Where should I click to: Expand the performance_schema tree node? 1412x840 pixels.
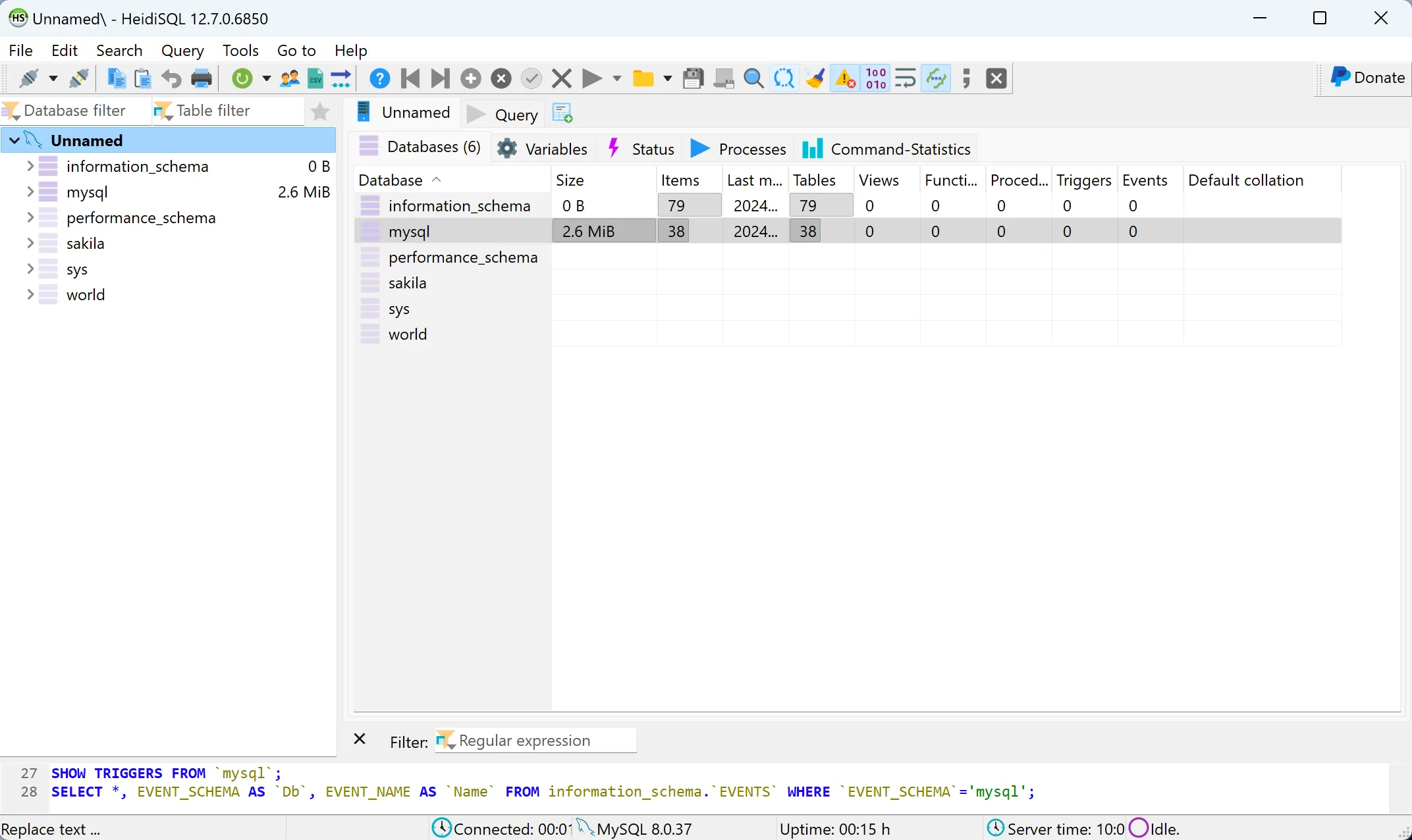[x=30, y=217]
